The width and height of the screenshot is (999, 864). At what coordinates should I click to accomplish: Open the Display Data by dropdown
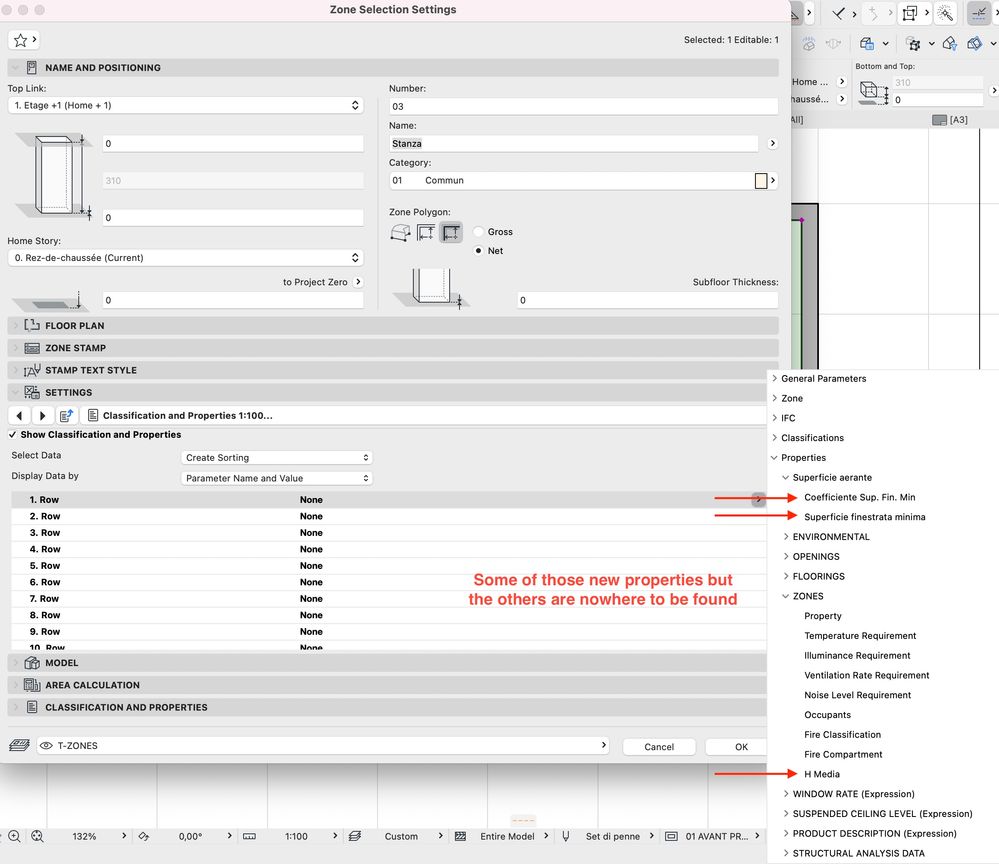pyautogui.click(x=276, y=478)
